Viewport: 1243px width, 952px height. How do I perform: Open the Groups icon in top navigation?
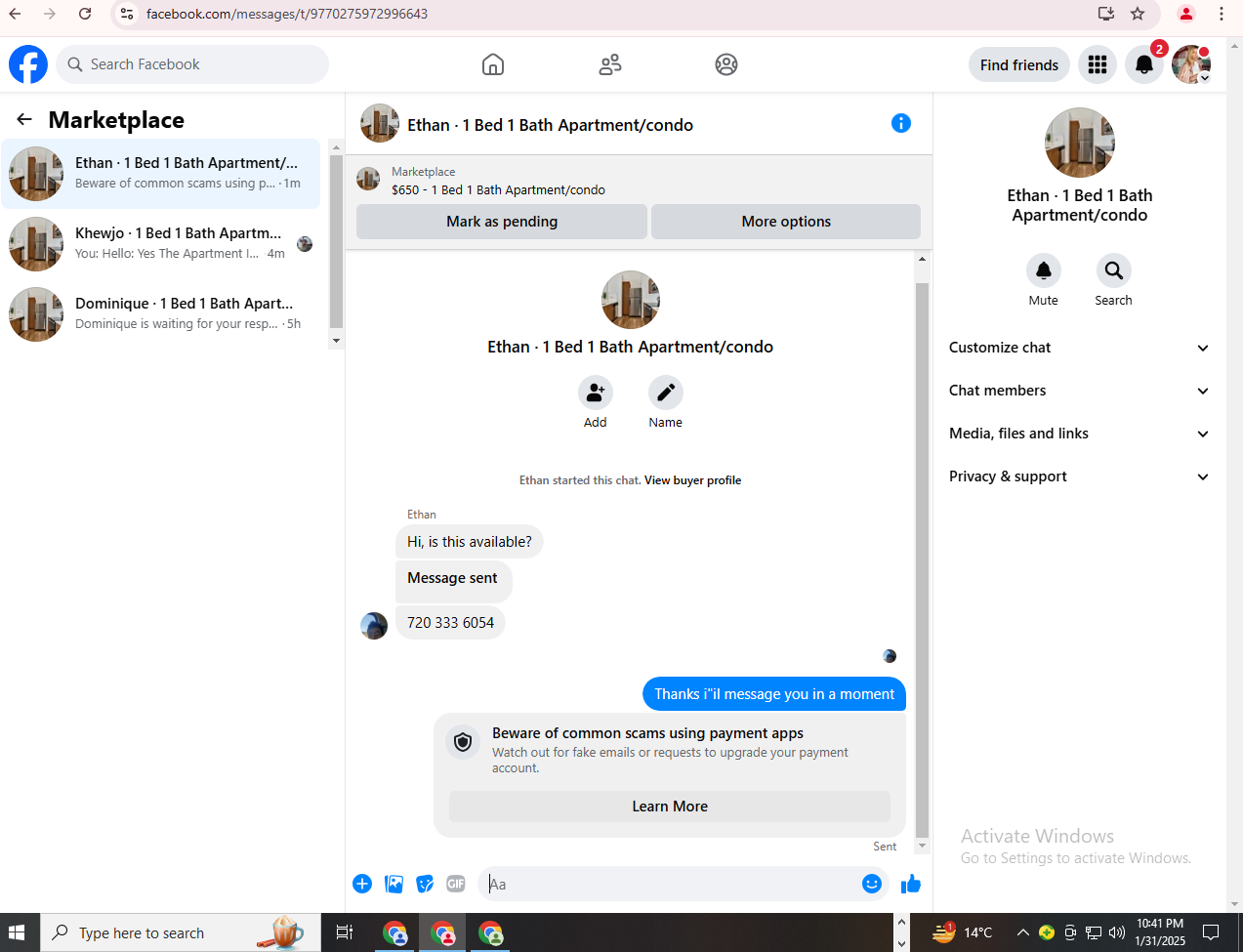(x=726, y=64)
